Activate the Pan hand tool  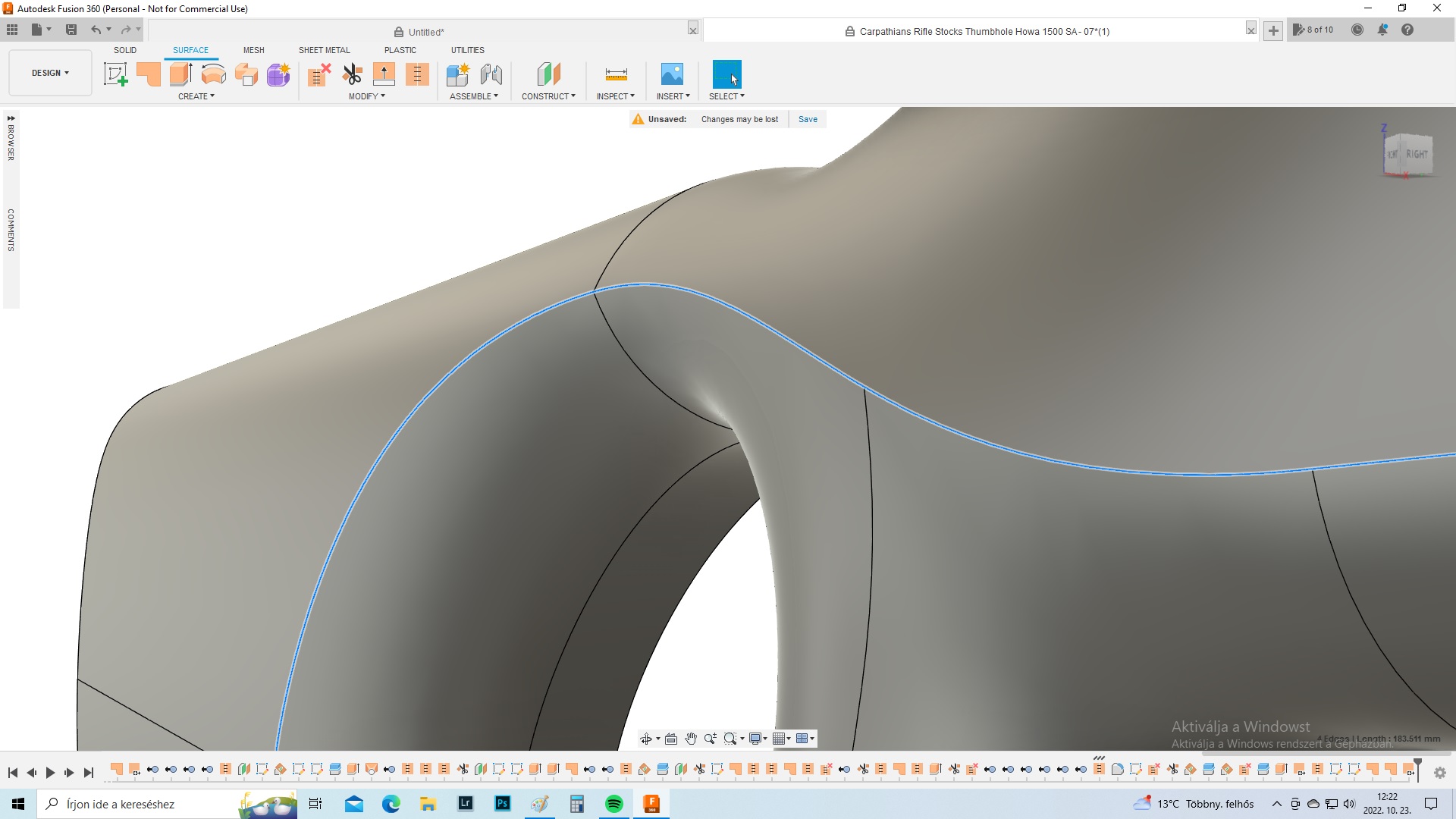coord(691,739)
